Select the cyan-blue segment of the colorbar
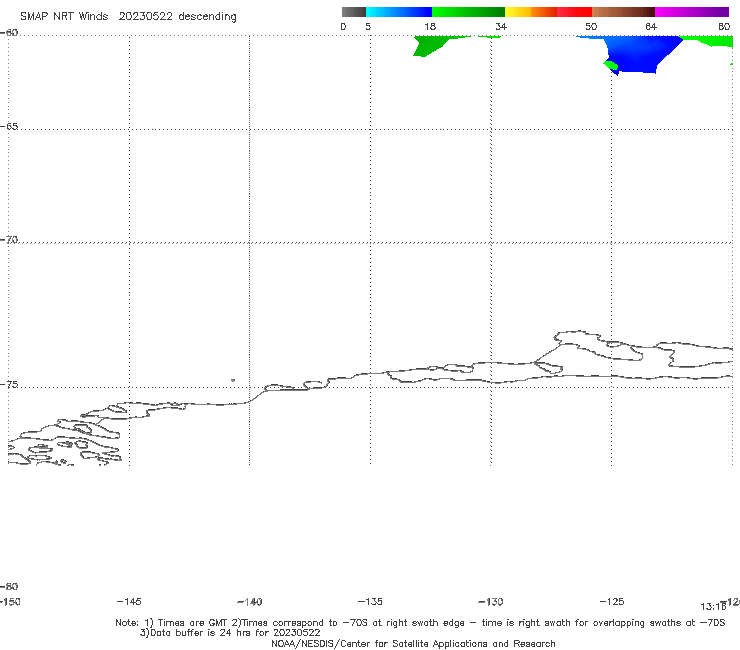This screenshot has height=650, width=740. coord(399,12)
